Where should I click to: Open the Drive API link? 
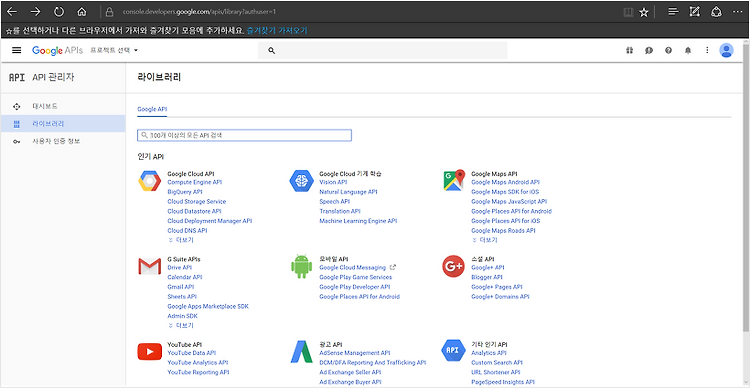coord(180,267)
